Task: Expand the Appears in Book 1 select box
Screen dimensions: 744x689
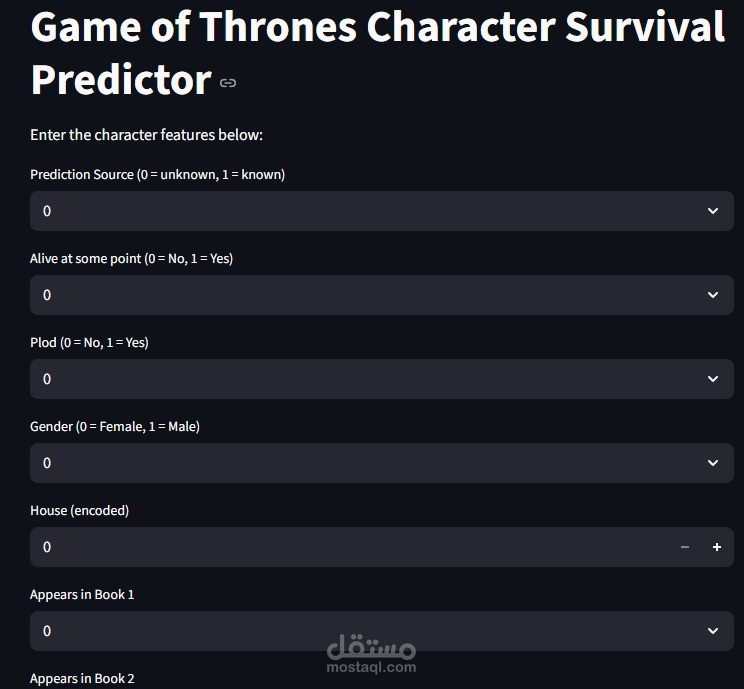Action: point(350,631)
